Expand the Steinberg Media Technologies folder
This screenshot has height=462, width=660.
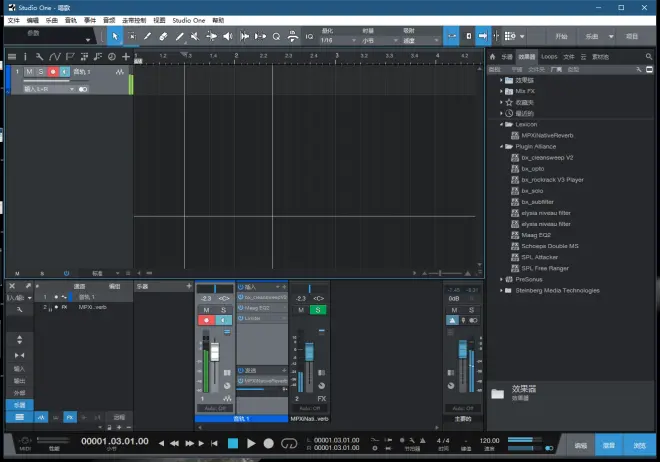(x=501, y=290)
